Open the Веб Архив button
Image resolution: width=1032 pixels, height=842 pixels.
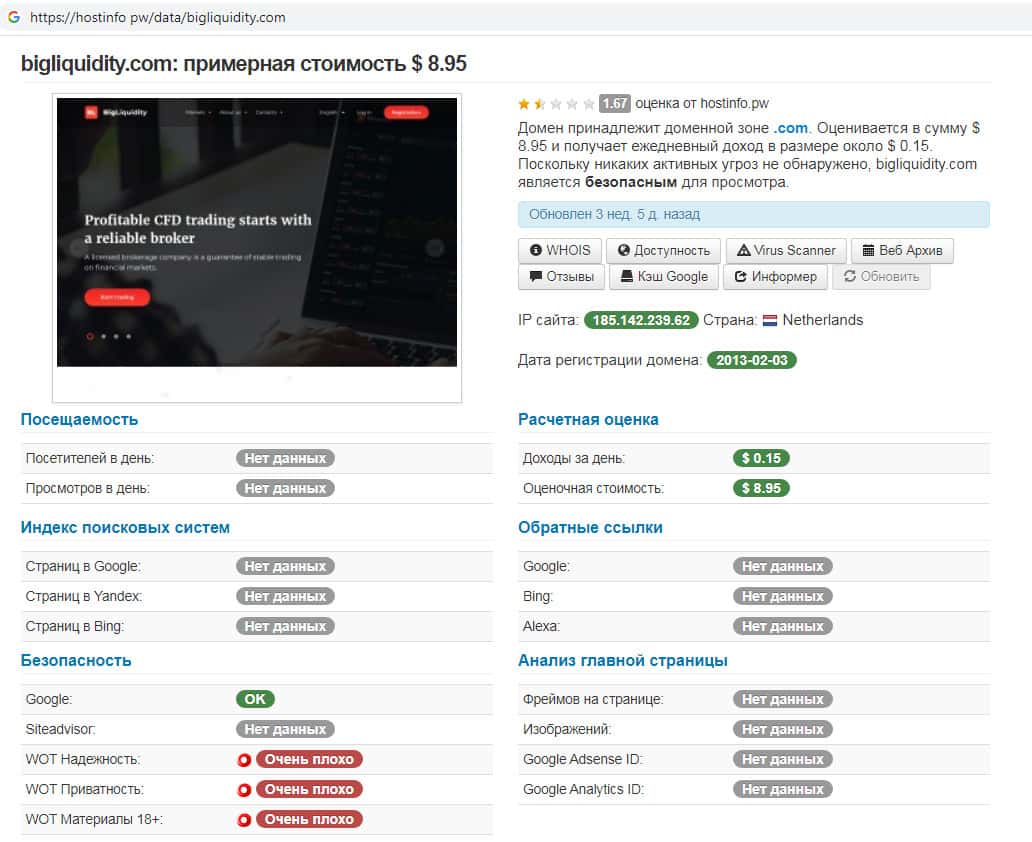[x=902, y=250]
